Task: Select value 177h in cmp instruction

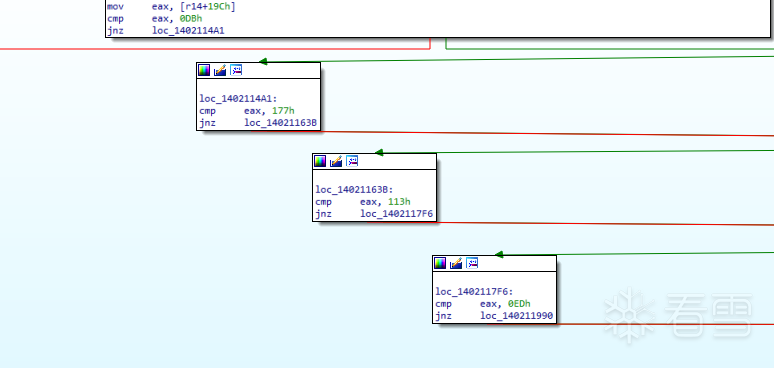Action: coord(283,110)
